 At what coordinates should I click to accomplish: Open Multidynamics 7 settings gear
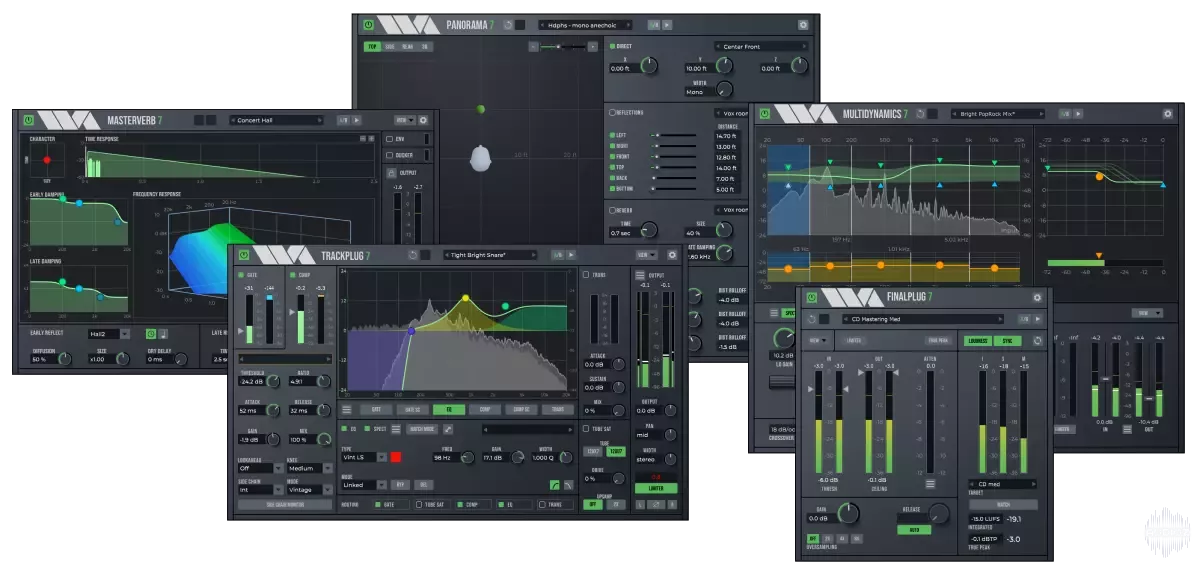(1167, 113)
